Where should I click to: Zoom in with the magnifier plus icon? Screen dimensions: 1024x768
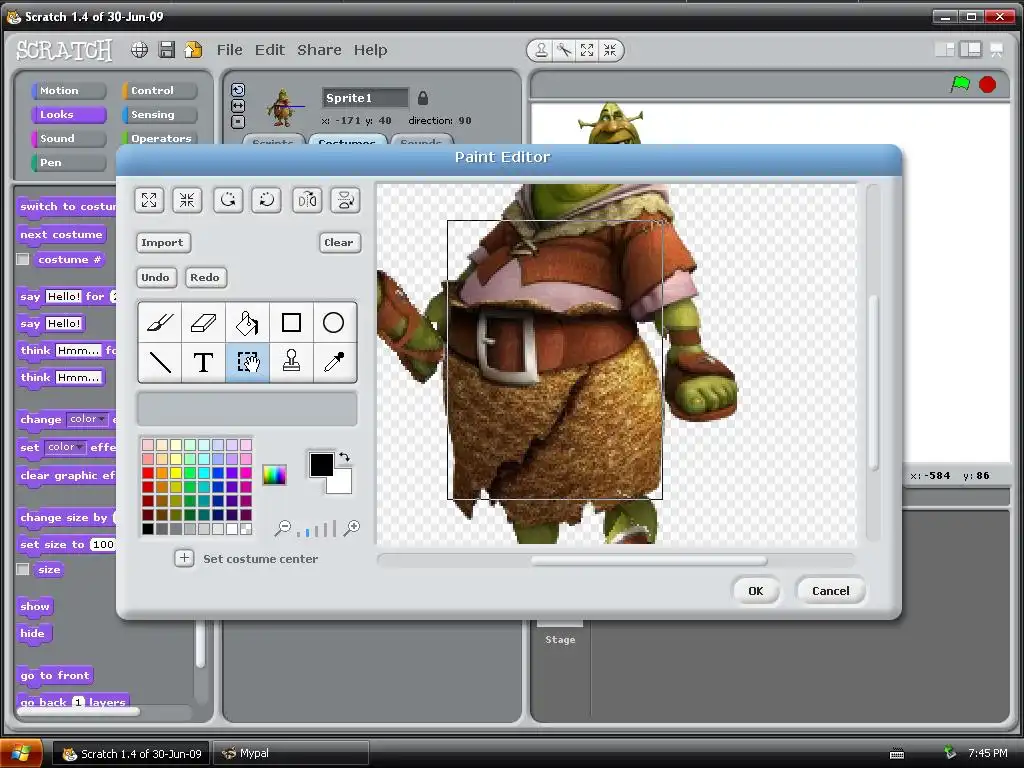[x=352, y=528]
